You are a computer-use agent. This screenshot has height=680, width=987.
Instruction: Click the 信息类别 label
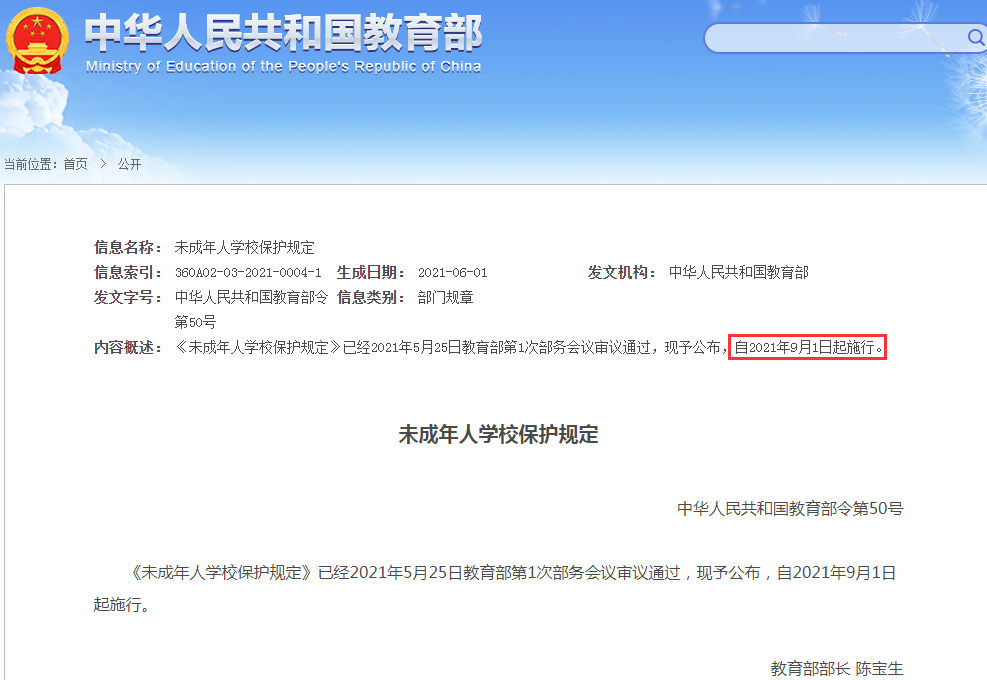[371, 297]
